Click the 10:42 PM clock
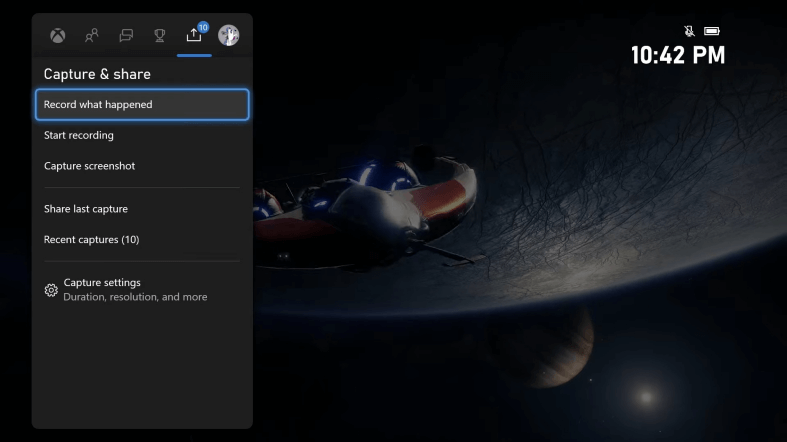Screen dimensions: 787x442 click(x=678, y=55)
